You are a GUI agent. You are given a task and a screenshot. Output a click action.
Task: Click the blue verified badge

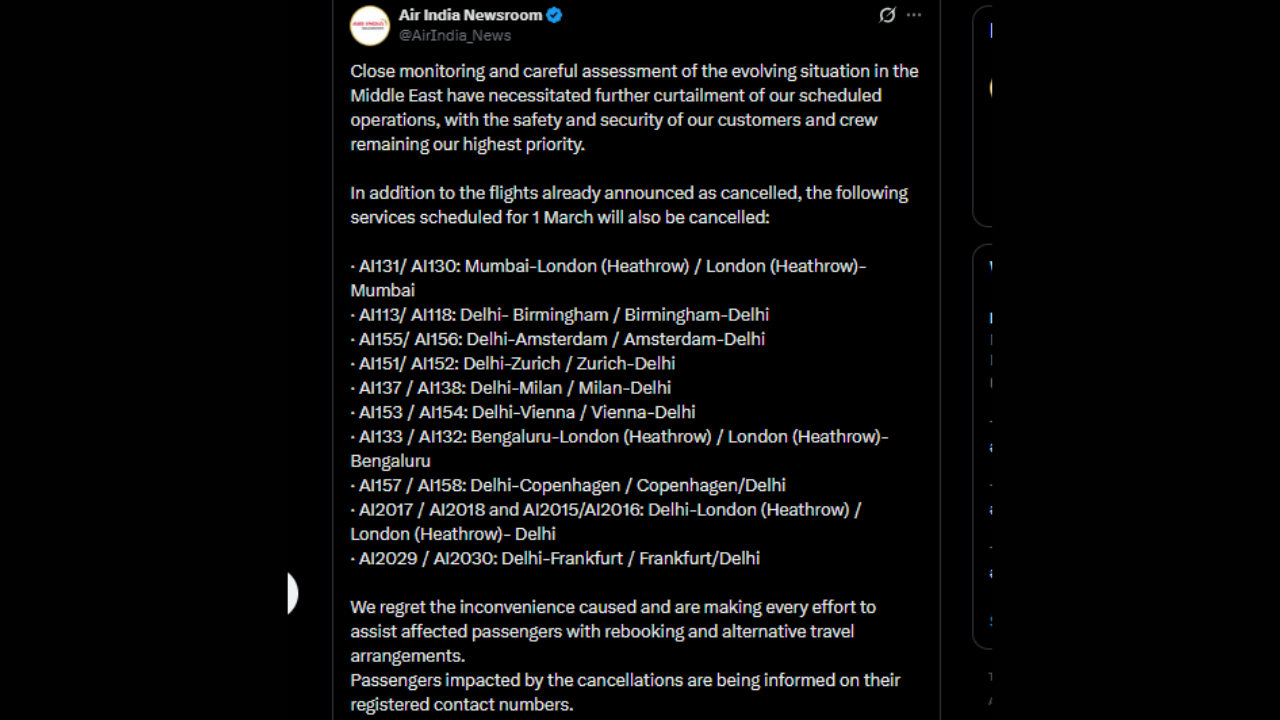(x=554, y=15)
